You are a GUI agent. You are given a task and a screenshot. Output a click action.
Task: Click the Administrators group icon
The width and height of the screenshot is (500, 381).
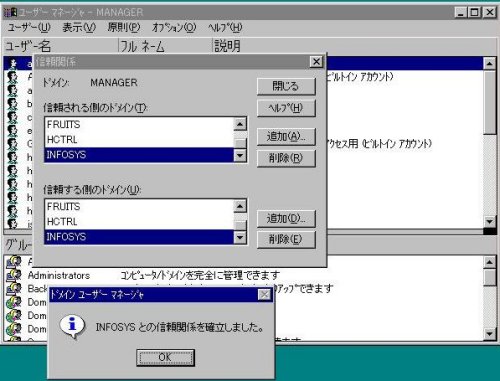[x=14, y=275]
